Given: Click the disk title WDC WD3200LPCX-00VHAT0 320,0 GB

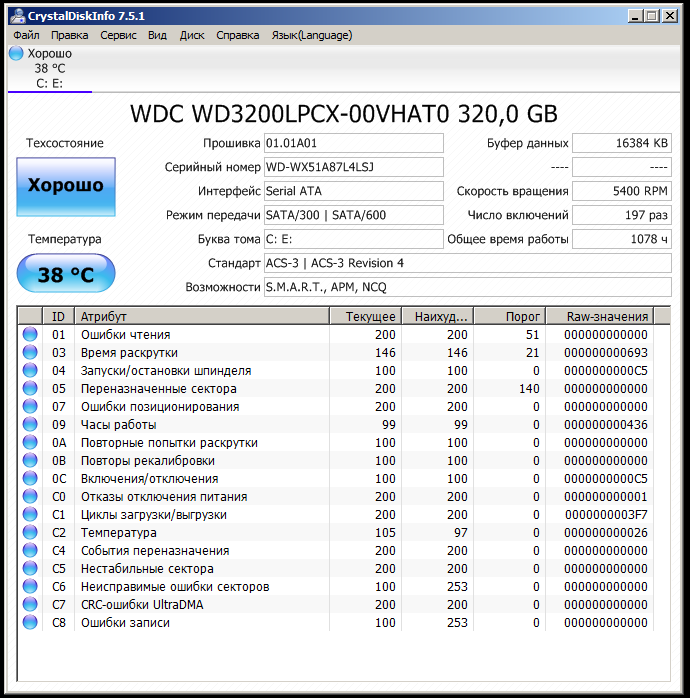Looking at the screenshot, I should click(x=344, y=114).
